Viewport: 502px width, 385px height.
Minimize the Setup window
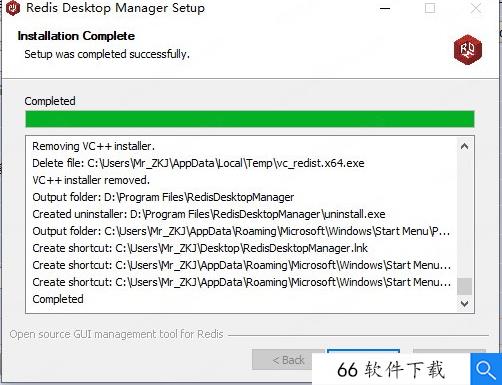[385, 8]
